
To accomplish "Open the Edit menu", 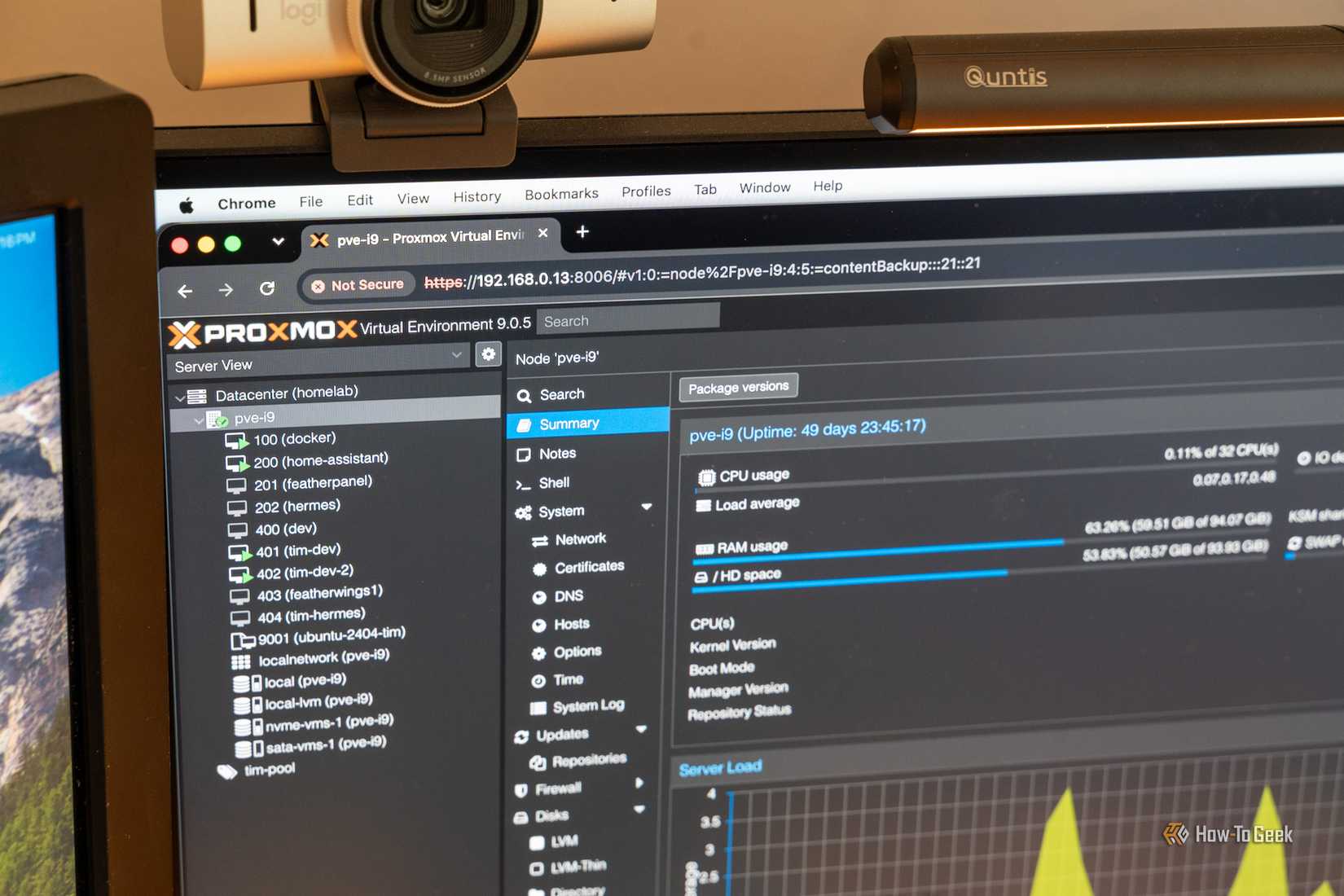I will point(360,200).
